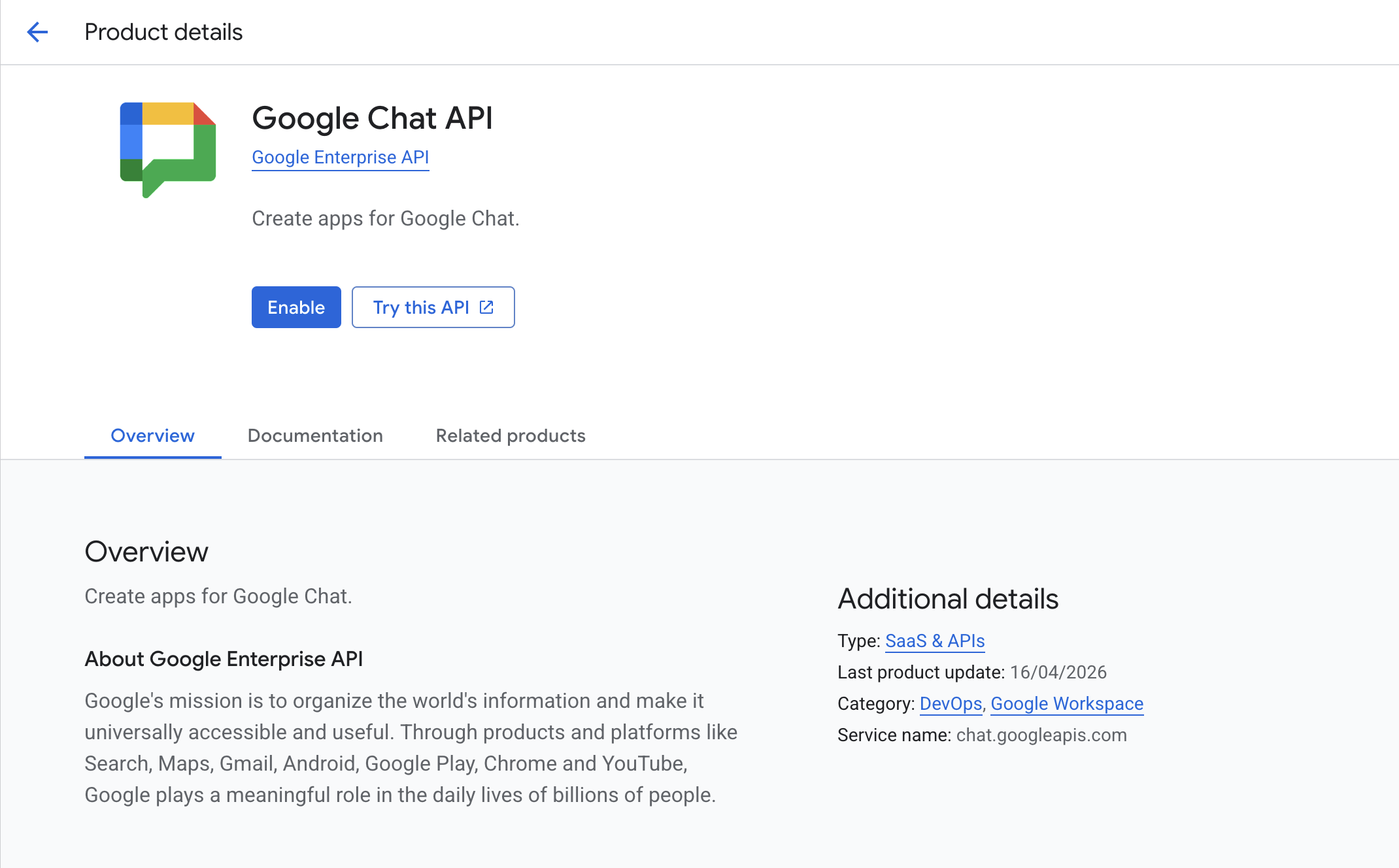
Task: Click the Product details page title
Action: (163, 32)
